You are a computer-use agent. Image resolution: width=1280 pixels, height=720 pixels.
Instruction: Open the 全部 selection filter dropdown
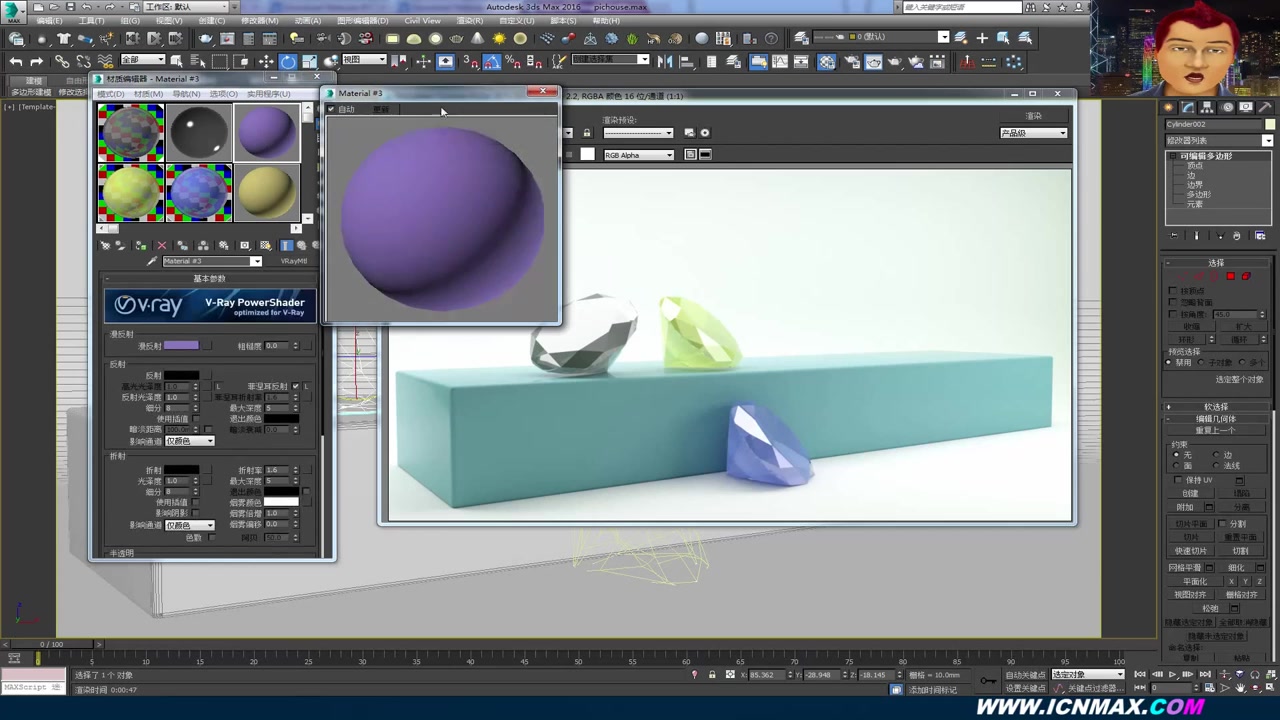143,60
